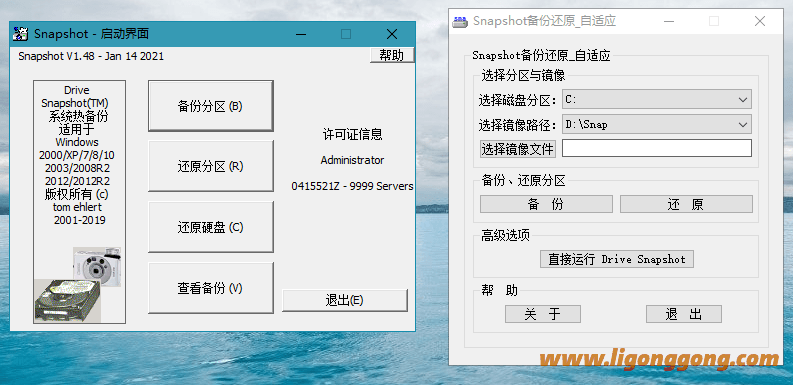
Task: Choose 还原分区 (R) button
Action: pyautogui.click(x=210, y=166)
